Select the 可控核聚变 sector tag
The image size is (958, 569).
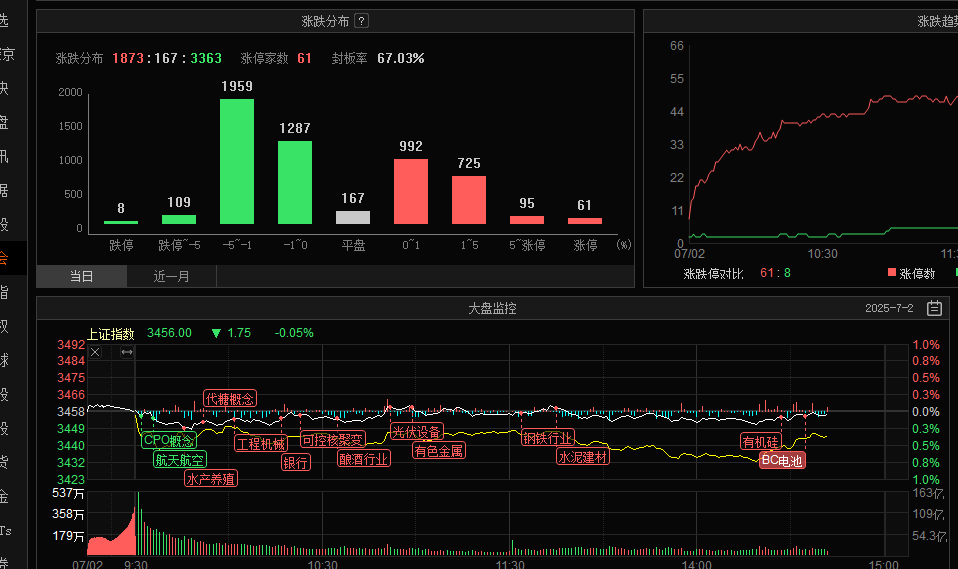333,439
